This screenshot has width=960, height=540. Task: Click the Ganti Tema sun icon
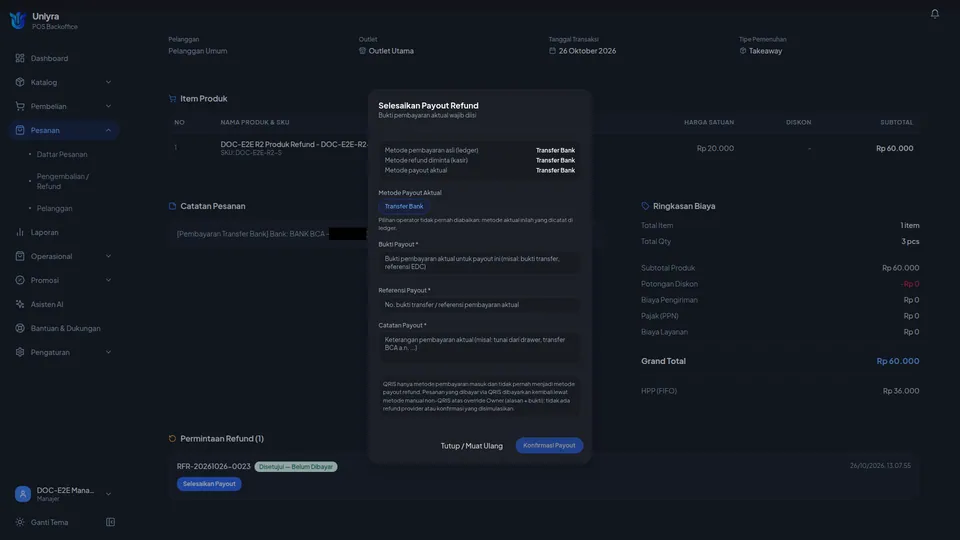[x=20, y=522]
